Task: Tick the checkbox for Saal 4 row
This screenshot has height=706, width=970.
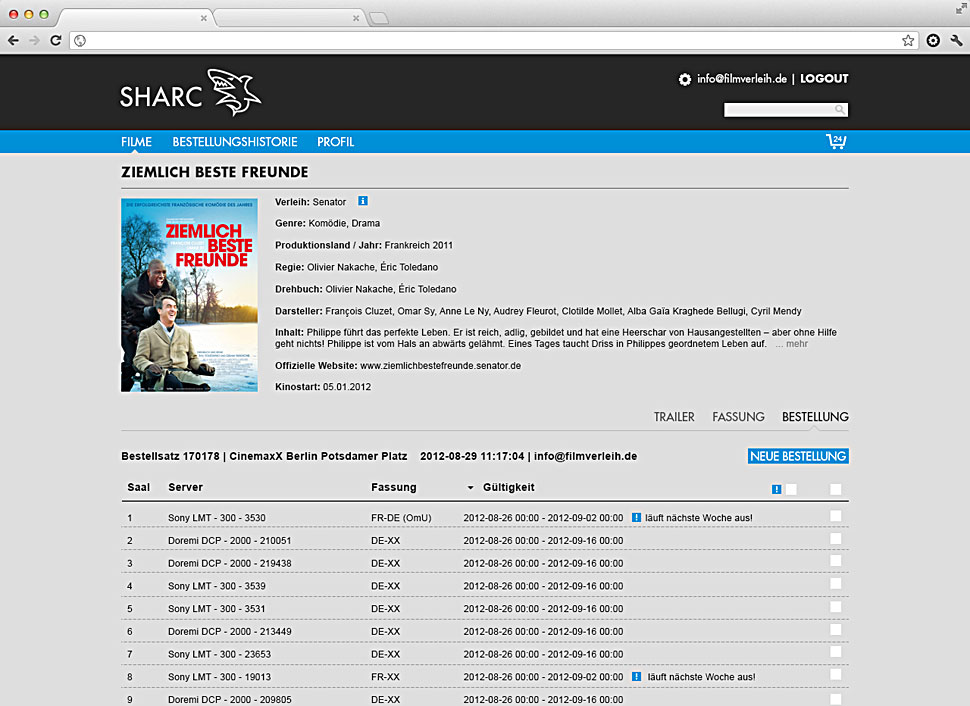Action: pos(836,583)
